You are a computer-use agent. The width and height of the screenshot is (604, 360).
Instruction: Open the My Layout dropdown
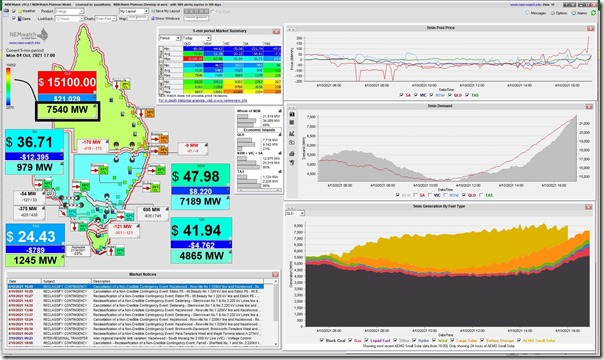coord(134,12)
